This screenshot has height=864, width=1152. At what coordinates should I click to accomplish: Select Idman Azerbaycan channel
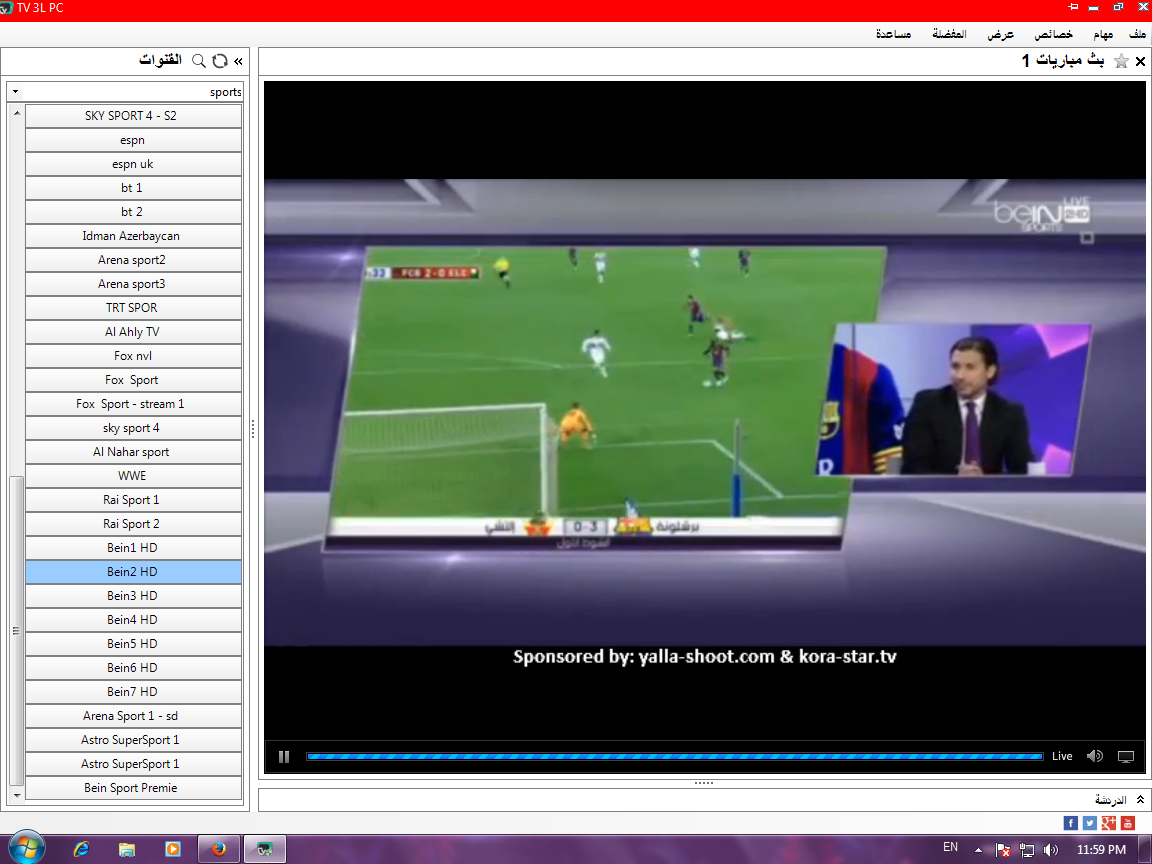[133, 236]
